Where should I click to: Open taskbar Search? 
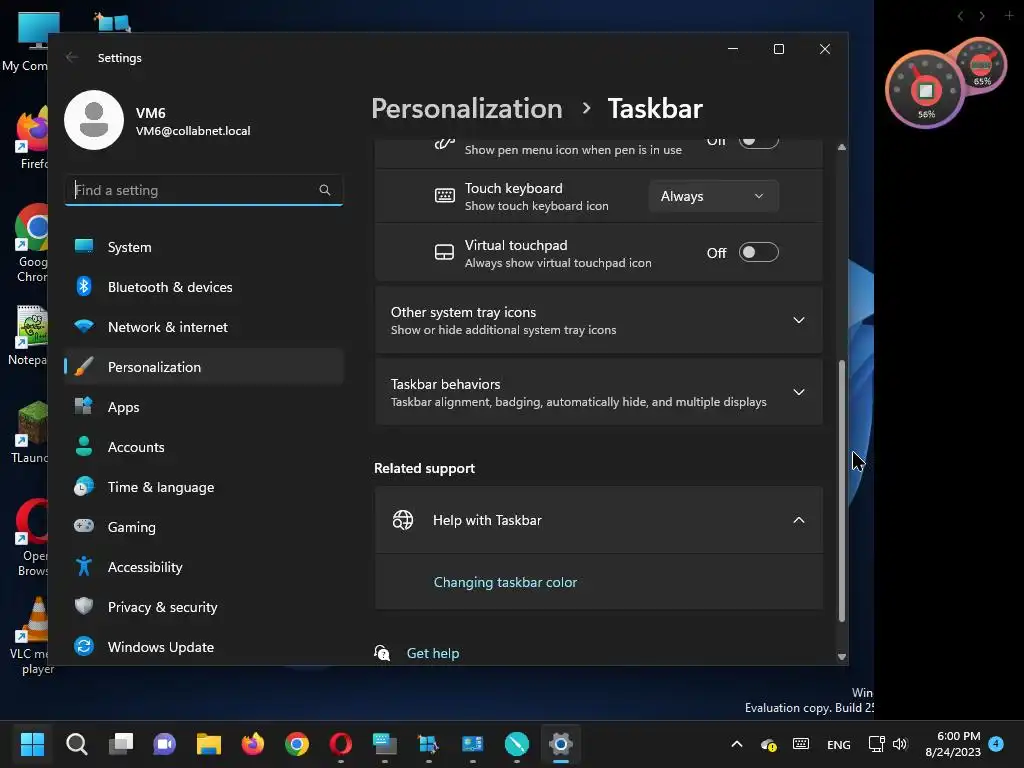(76, 744)
